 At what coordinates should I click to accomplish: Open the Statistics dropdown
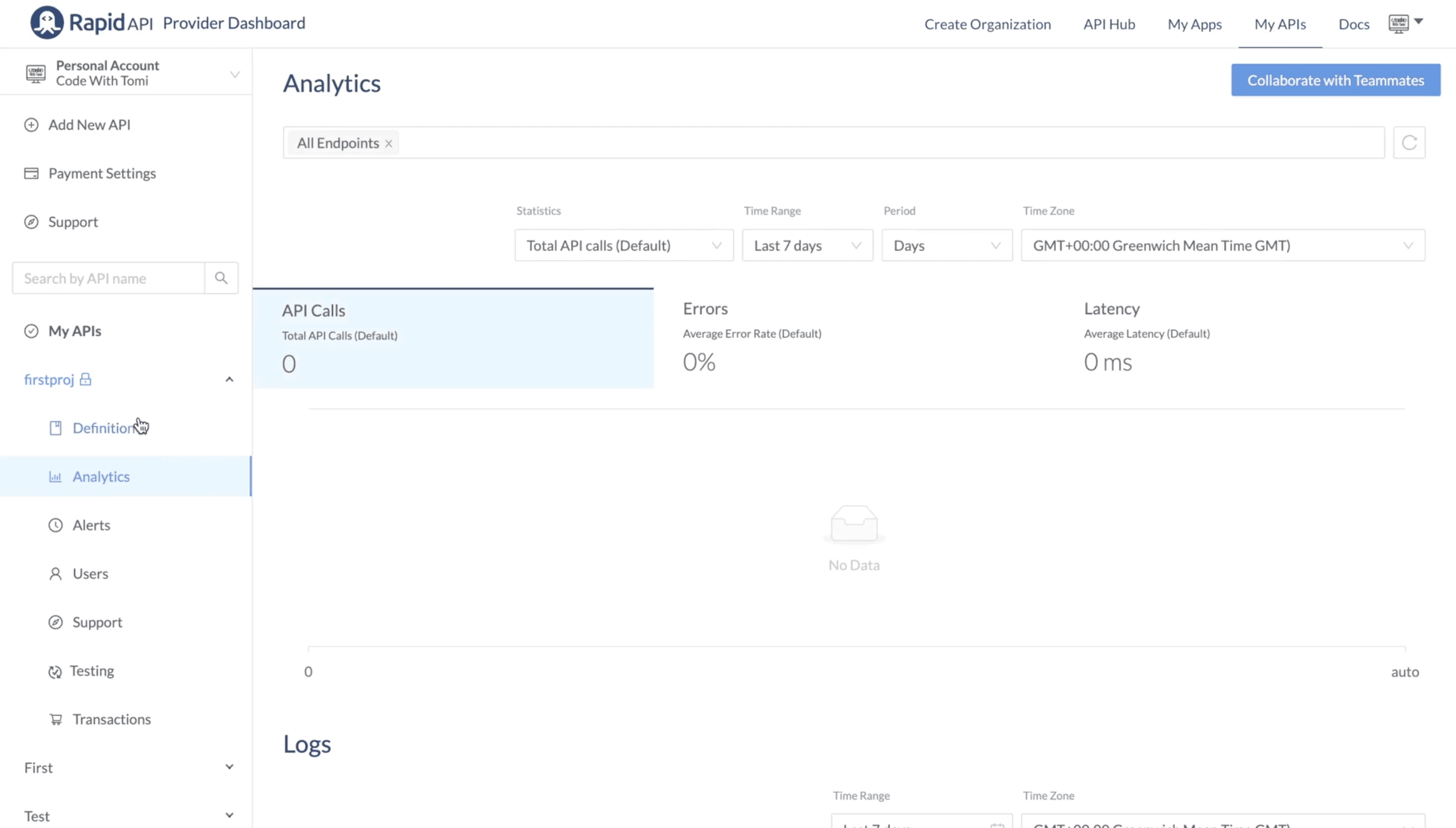pyautogui.click(x=624, y=245)
